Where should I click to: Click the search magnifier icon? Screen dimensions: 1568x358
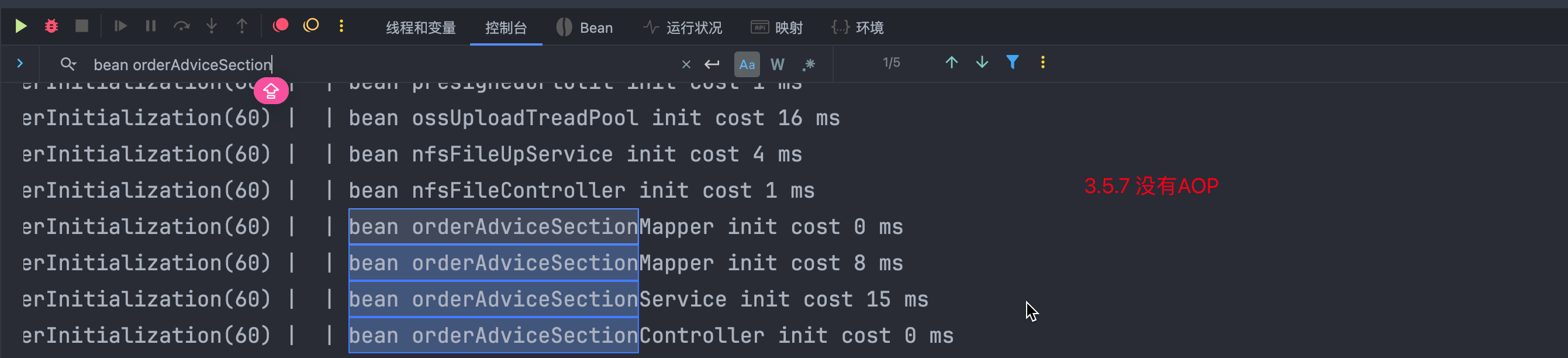point(68,64)
